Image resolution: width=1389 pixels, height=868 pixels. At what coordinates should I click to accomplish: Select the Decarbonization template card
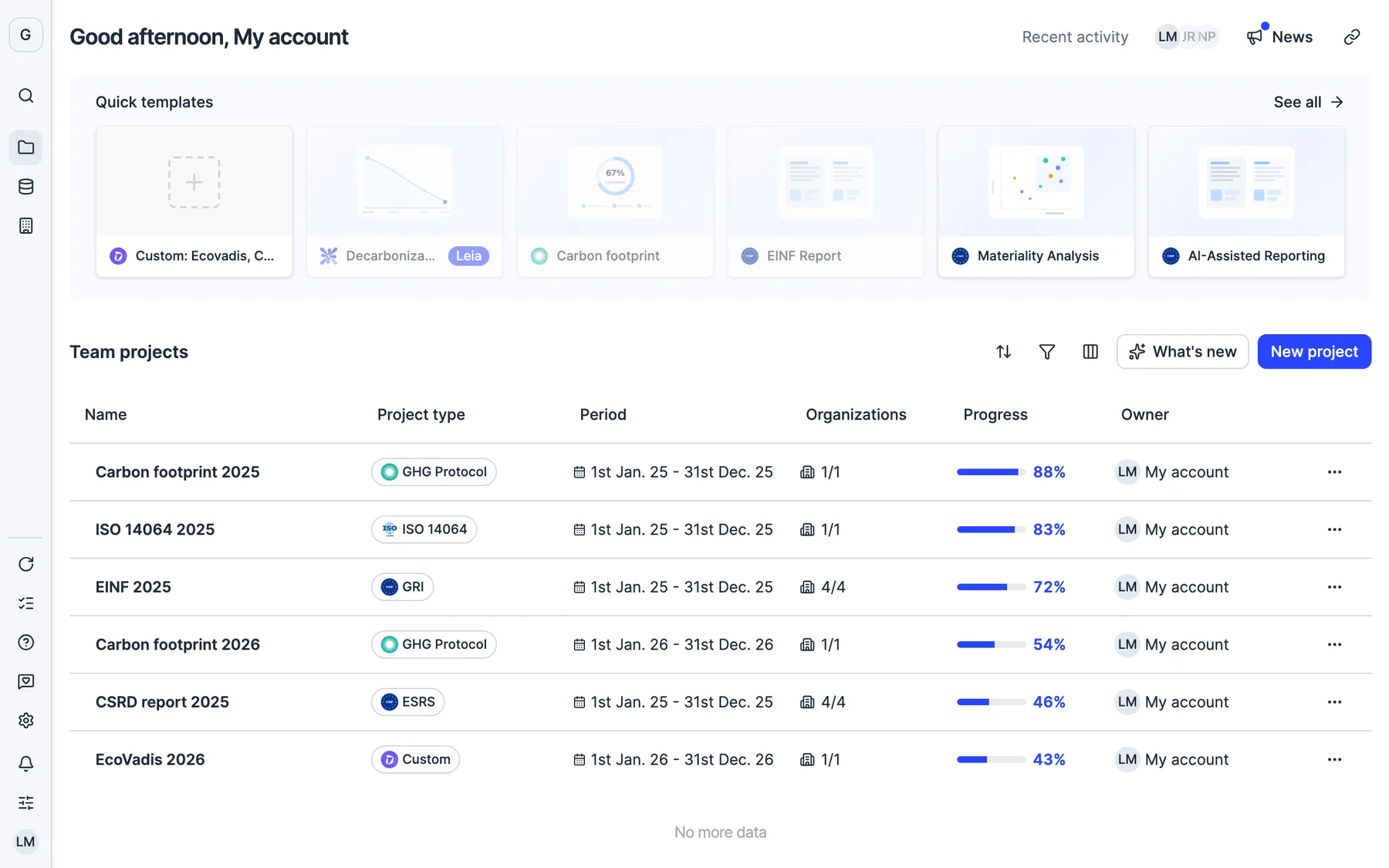click(404, 201)
